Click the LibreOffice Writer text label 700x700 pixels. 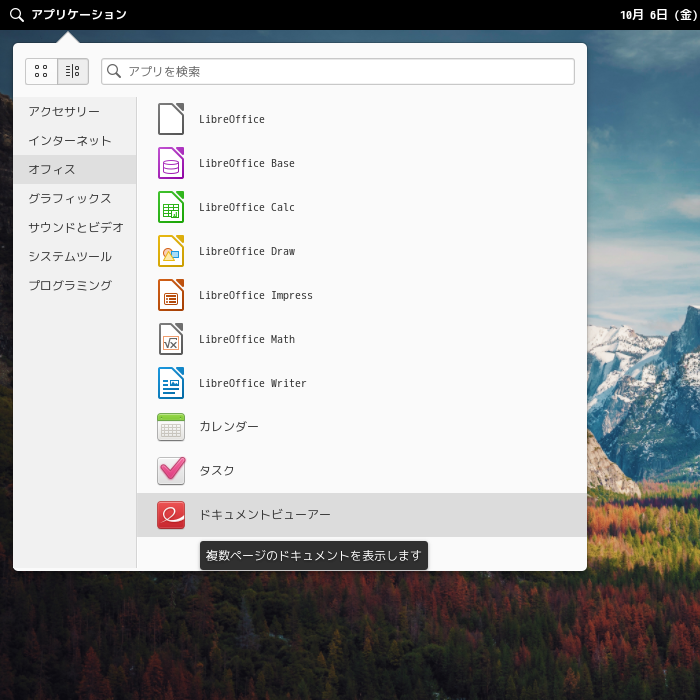253,383
